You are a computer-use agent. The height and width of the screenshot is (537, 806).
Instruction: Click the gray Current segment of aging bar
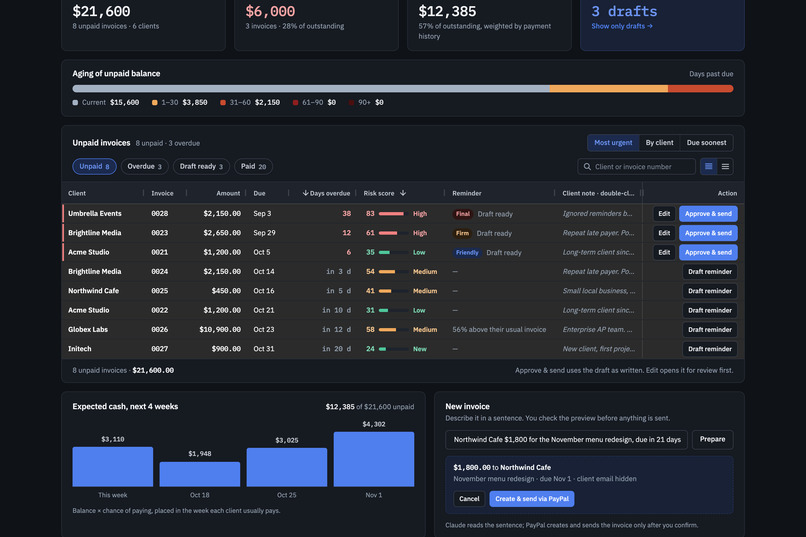(311, 88)
